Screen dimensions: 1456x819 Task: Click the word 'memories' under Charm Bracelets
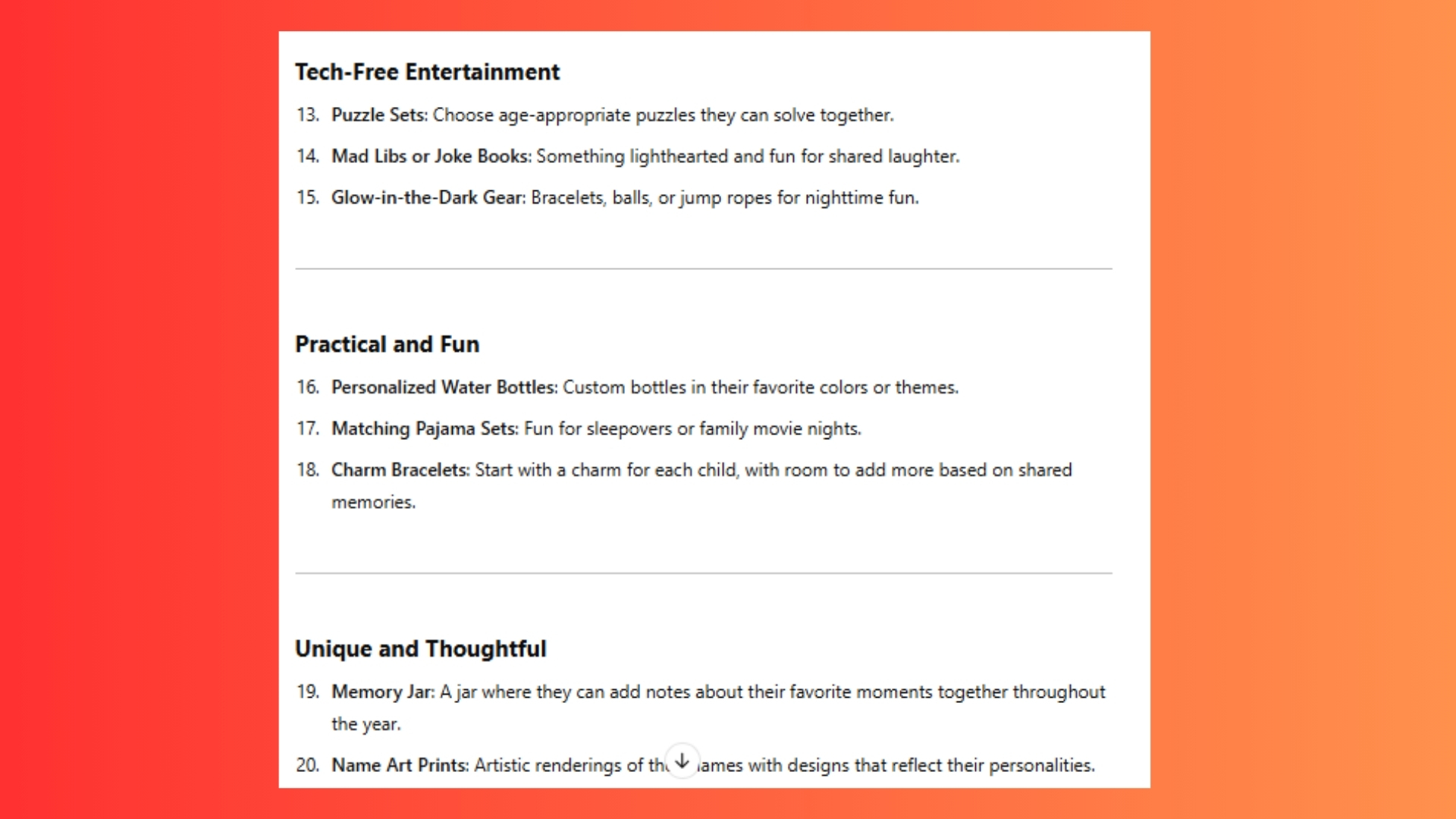point(372,502)
